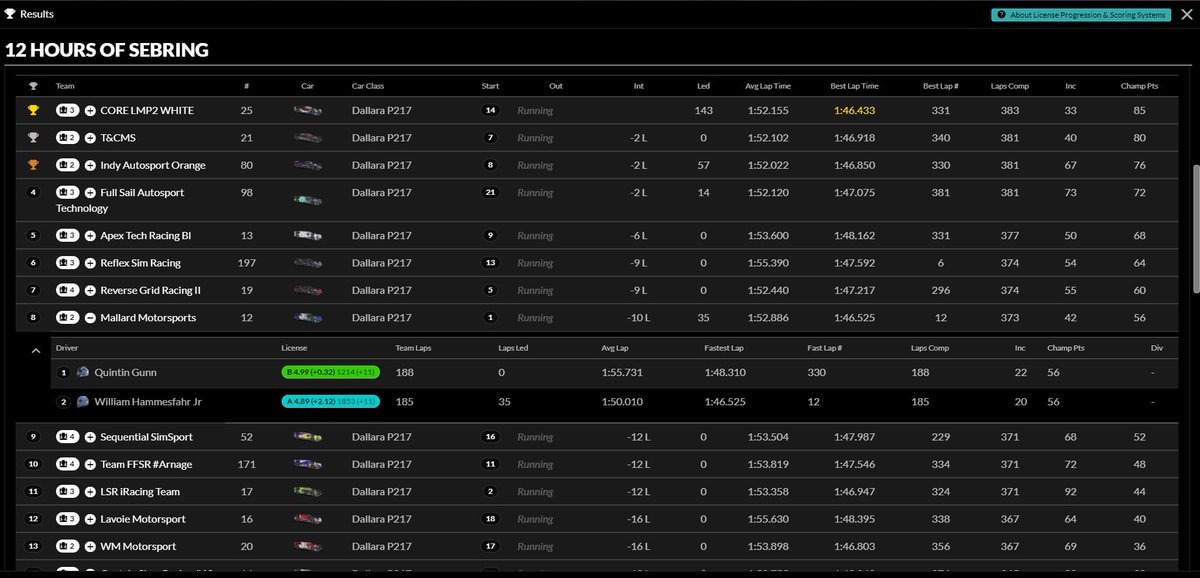Click the trophy icon in Results title

10,14
